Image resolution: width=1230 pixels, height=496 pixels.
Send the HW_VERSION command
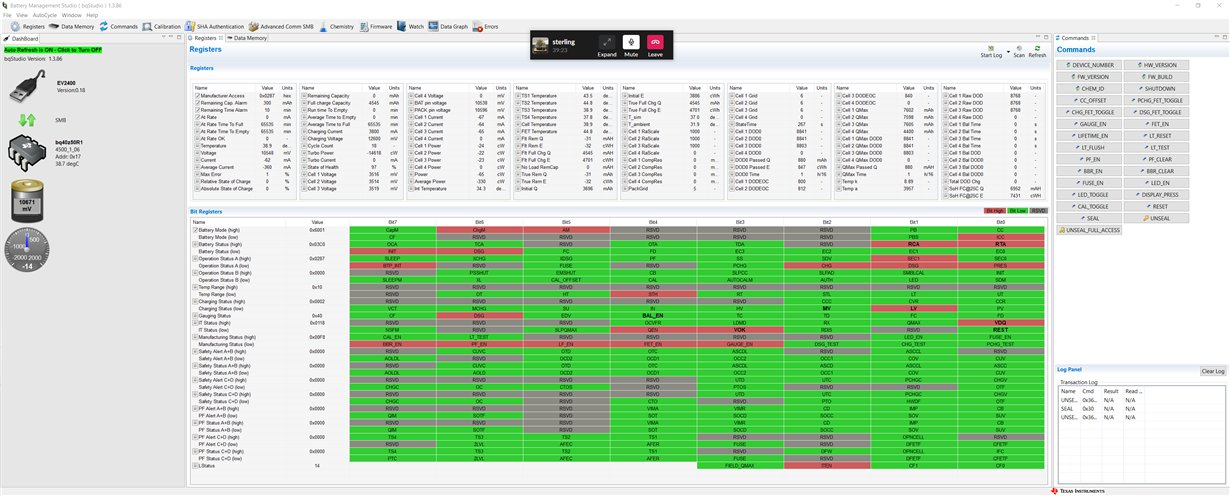click(x=1158, y=65)
